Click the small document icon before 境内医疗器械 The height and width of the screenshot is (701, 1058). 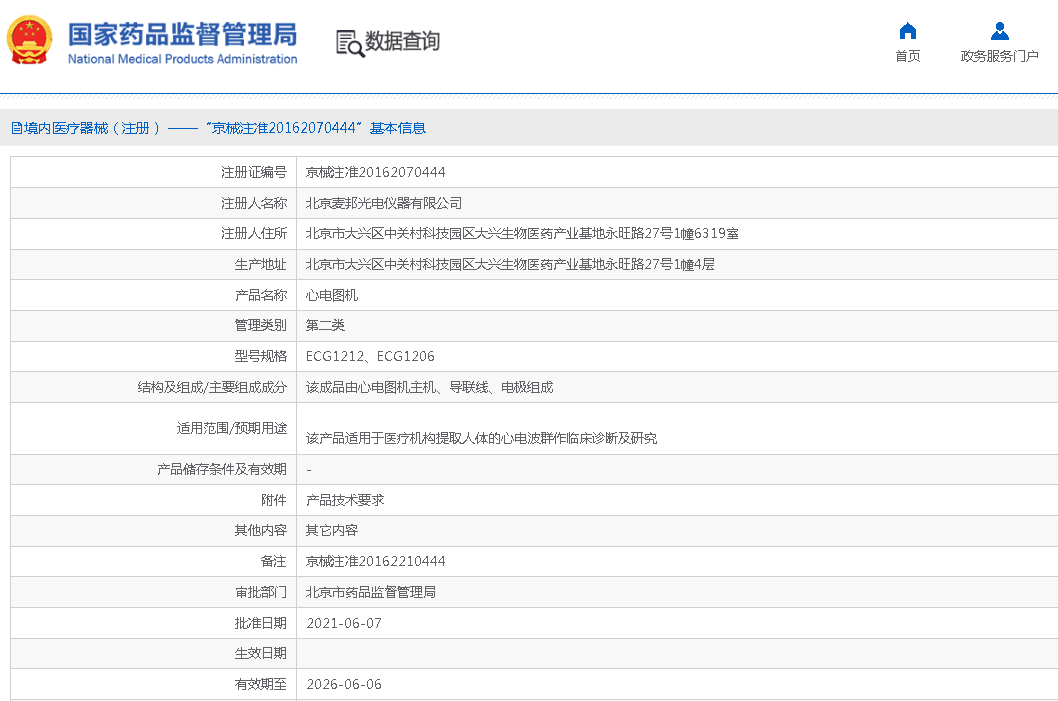16,128
